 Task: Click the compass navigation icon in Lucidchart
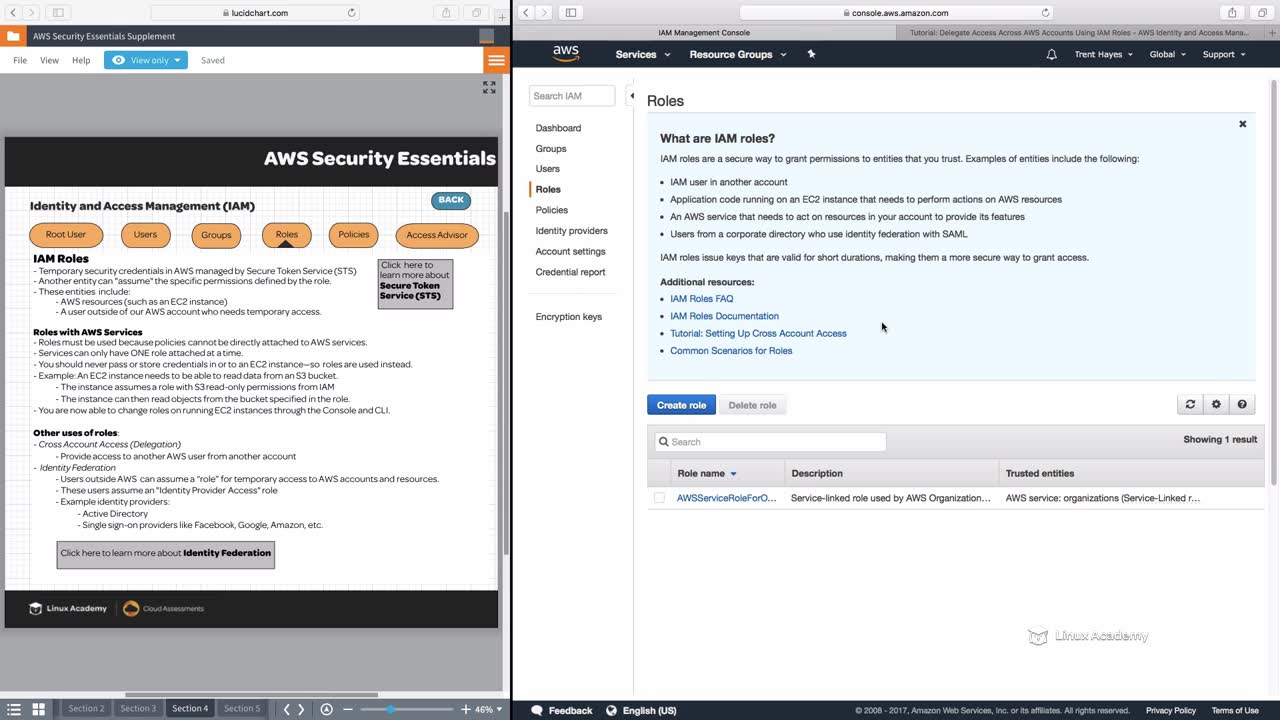[x=326, y=709]
